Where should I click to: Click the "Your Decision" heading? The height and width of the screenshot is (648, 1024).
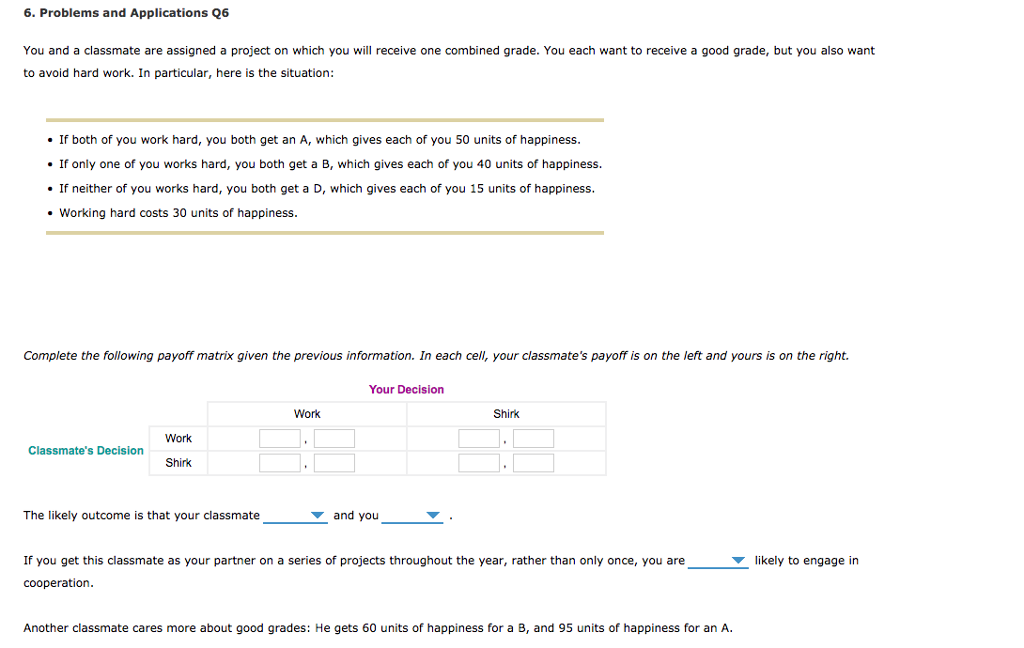(x=406, y=389)
